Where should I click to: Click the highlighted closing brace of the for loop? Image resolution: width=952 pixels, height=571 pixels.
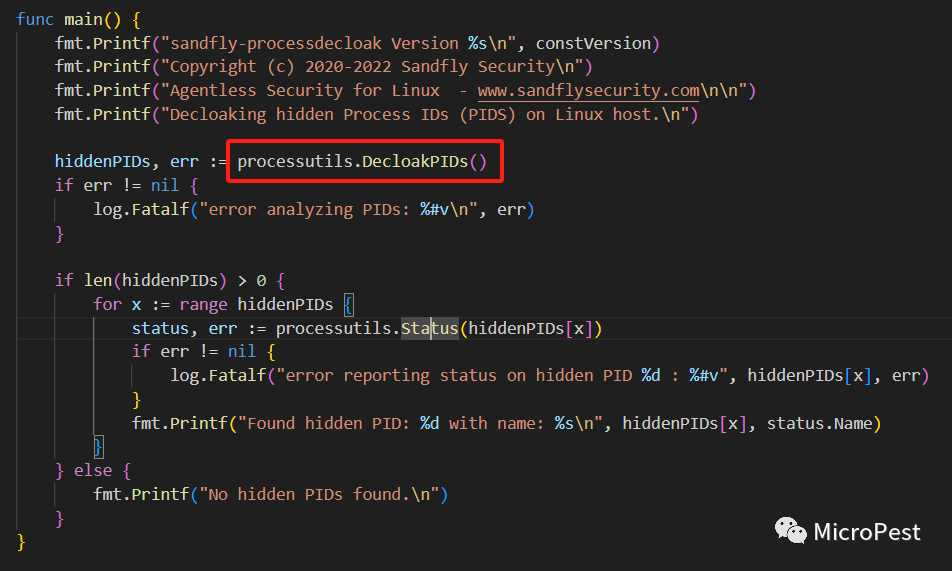click(x=98, y=447)
